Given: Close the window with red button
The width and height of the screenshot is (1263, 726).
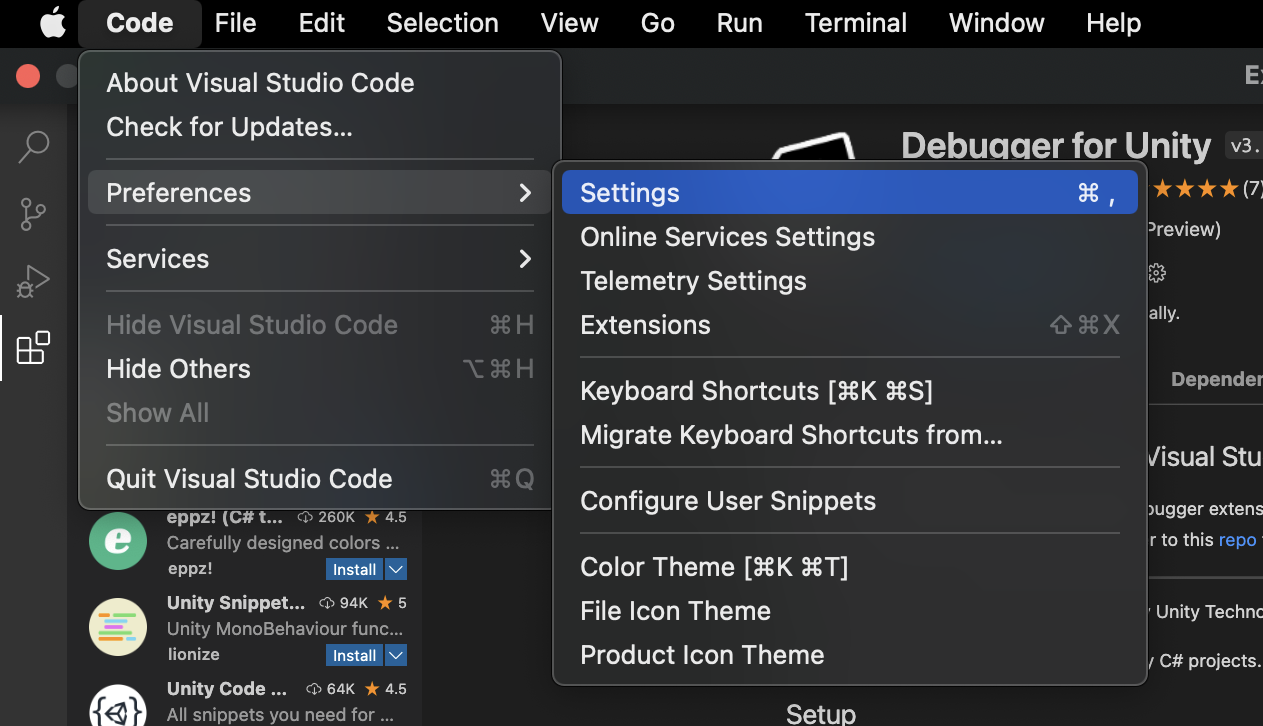Looking at the screenshot, I should click(x=28, y=76).
